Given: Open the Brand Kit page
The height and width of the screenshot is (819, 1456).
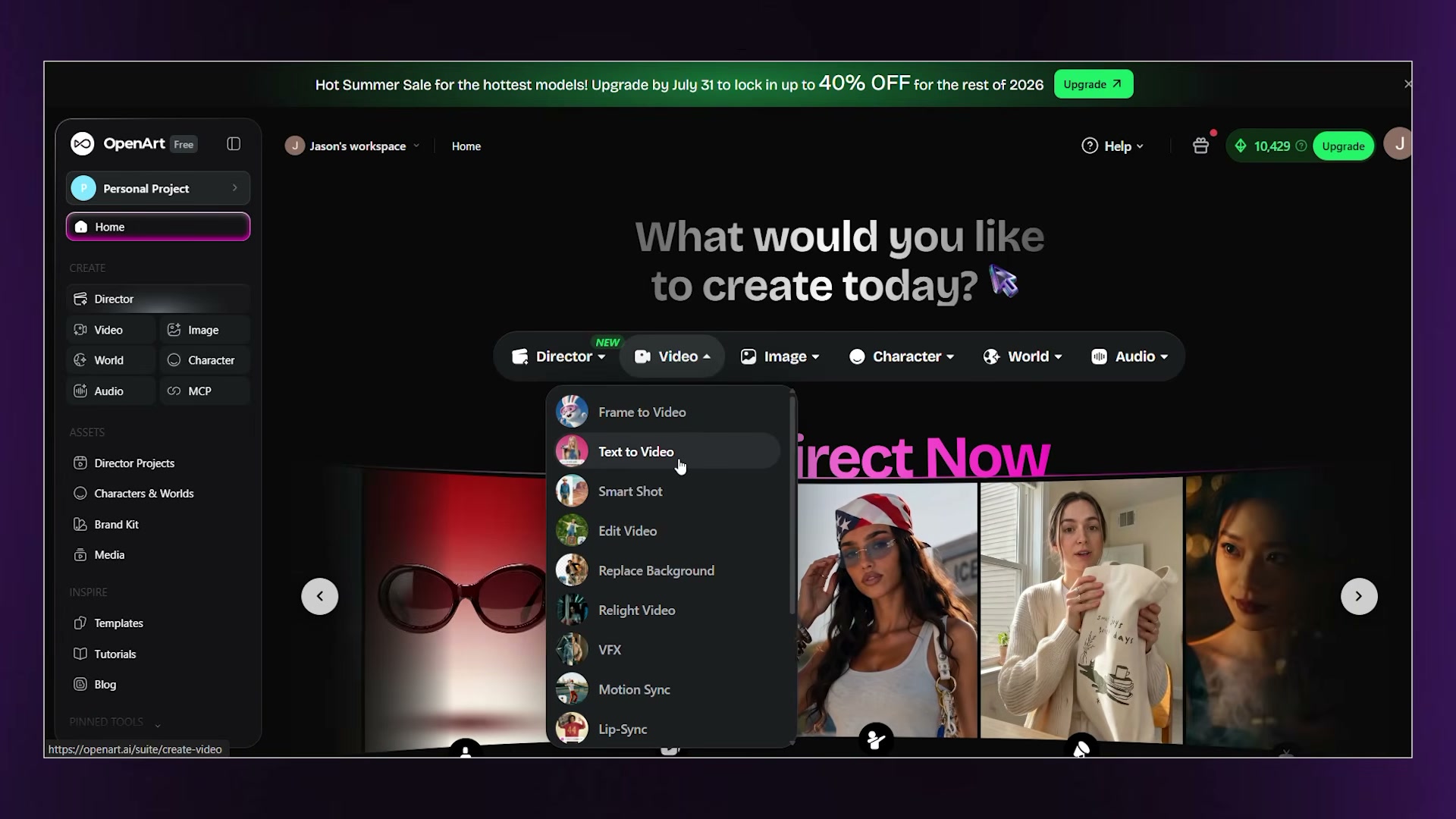Looking at the screenshot, I should pyautogui.click(x=158, y=525).
